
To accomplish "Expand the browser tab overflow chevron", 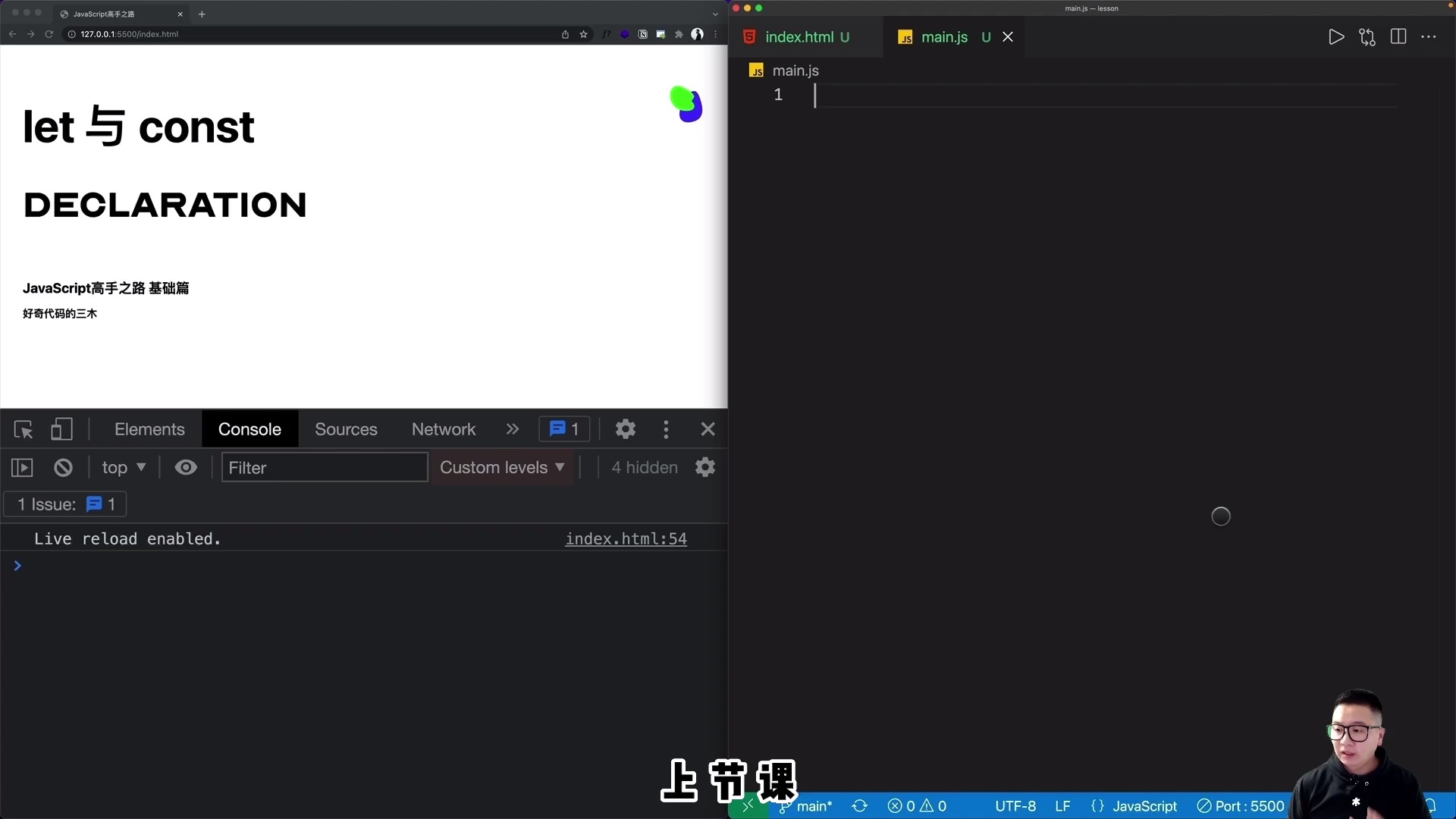I will tap(715, 14).
